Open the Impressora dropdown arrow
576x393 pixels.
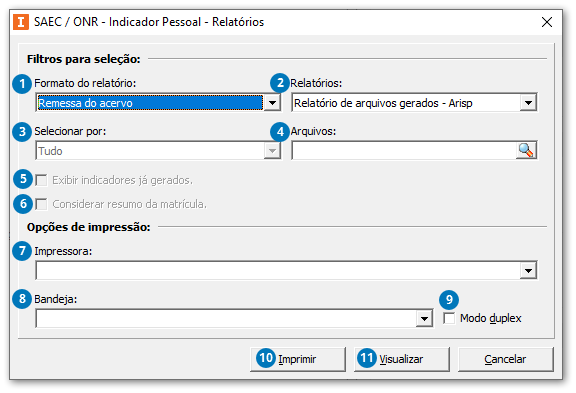(528, 271)
